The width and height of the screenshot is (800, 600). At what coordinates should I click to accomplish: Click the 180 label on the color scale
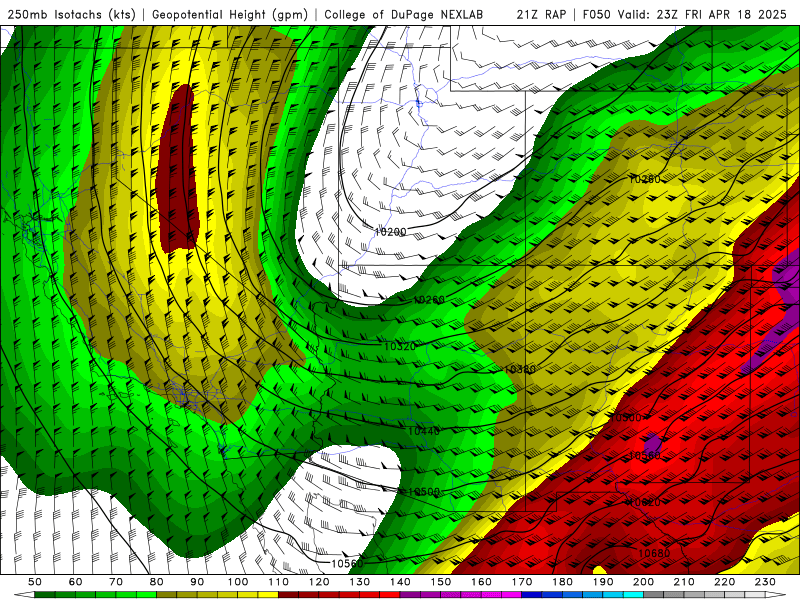[562, 582]
